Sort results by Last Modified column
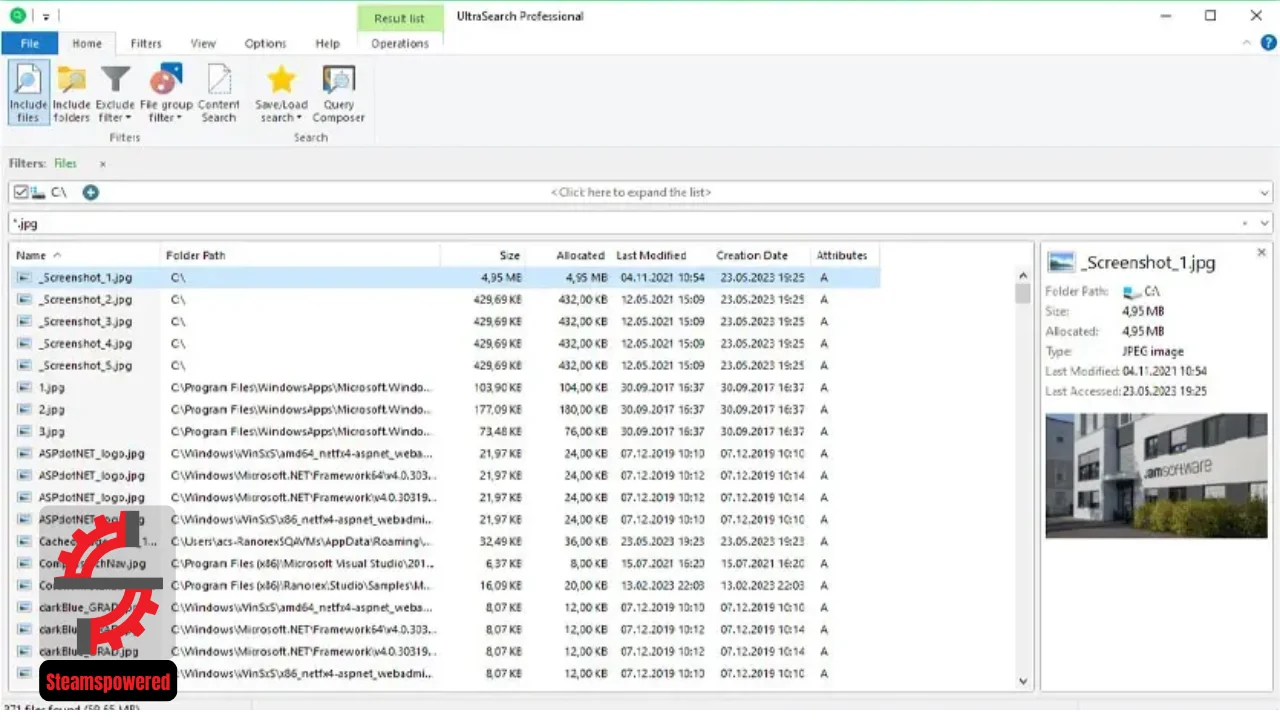Image resolution: width=1280 pixels, height=720 pixels. [660, 255]
